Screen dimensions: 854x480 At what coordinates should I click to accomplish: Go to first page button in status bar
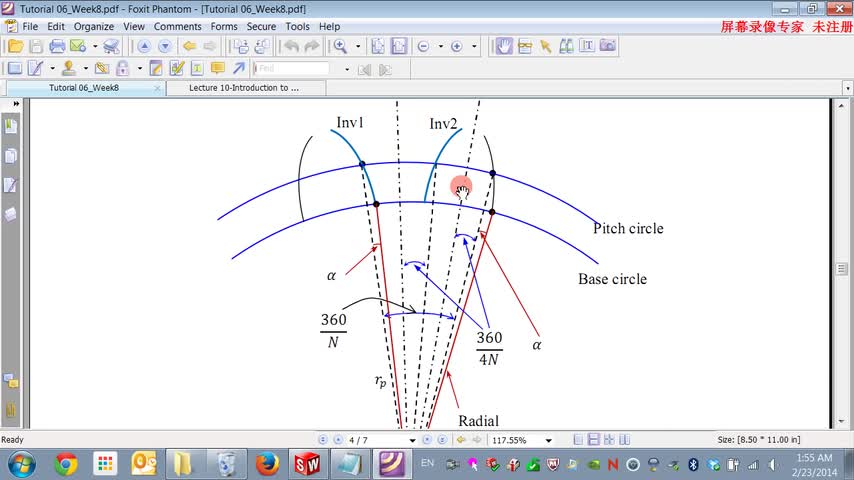click(323, 440)
